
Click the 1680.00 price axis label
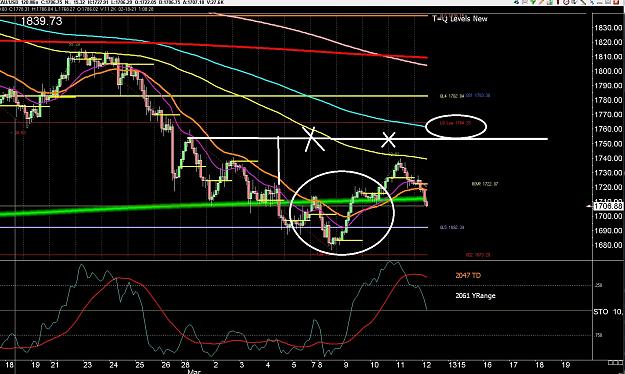(608, 246)
